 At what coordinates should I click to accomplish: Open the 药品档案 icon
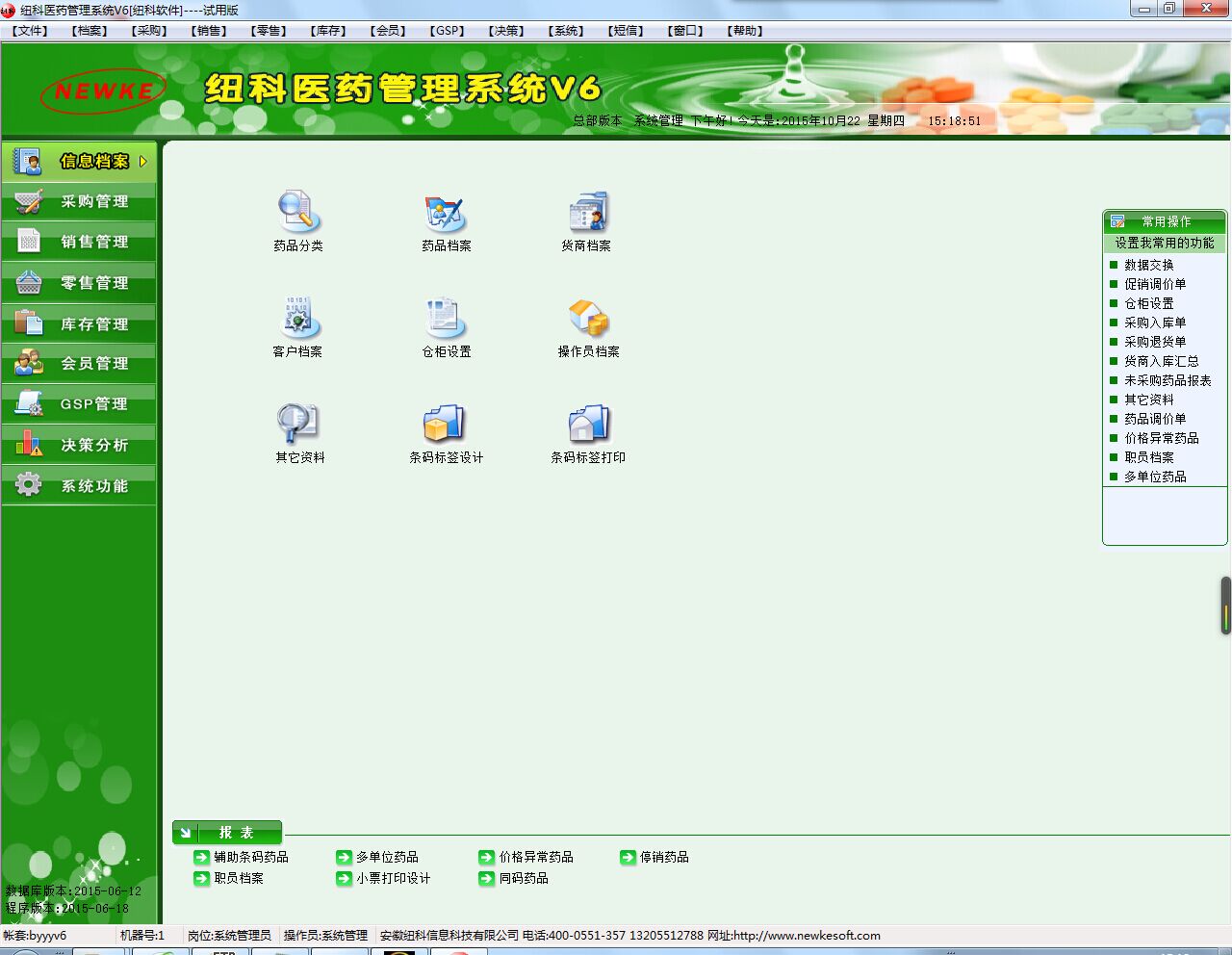pyautogui.click(x=446, y=212)
